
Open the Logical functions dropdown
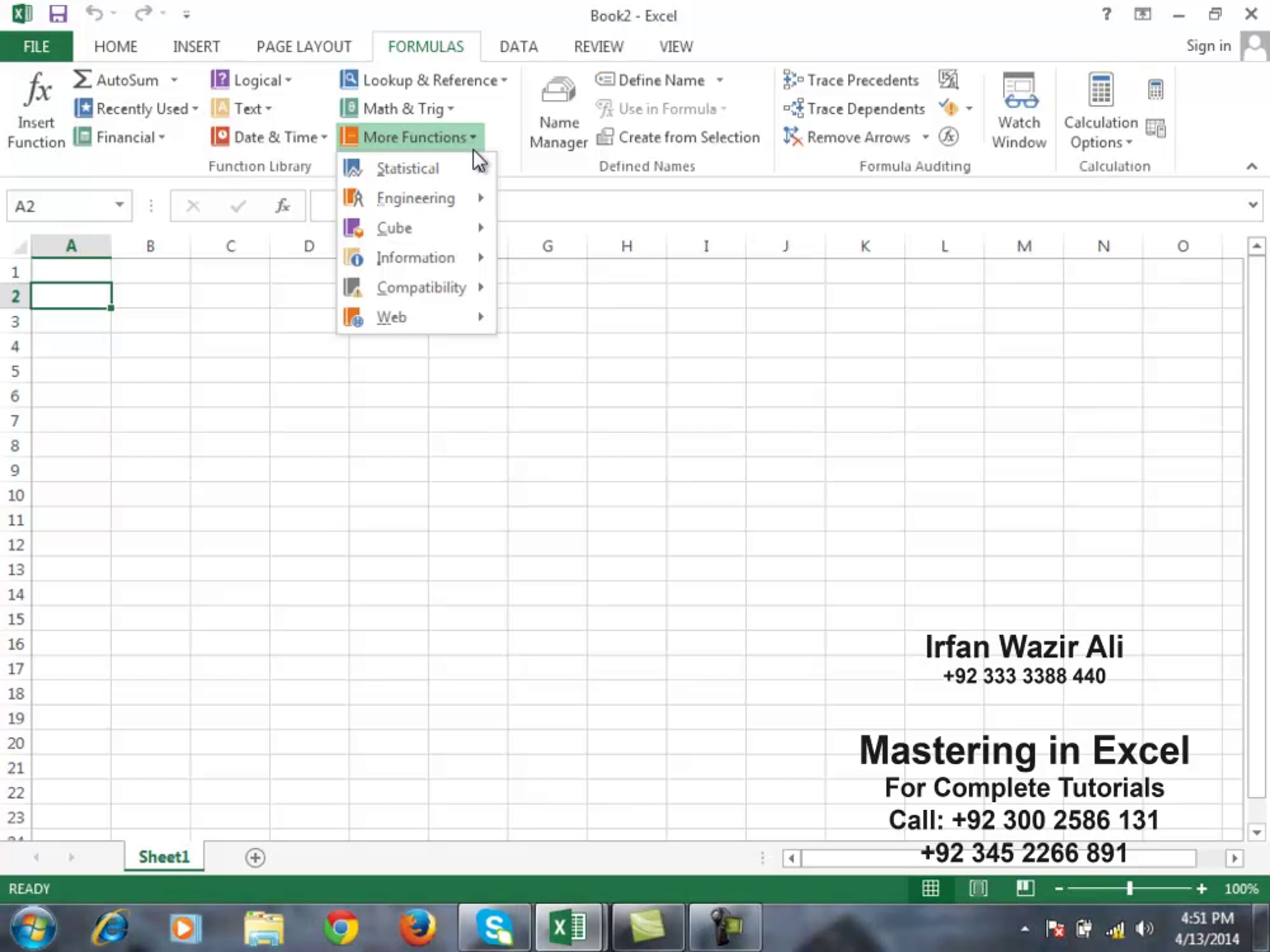(x=251, y=80)
